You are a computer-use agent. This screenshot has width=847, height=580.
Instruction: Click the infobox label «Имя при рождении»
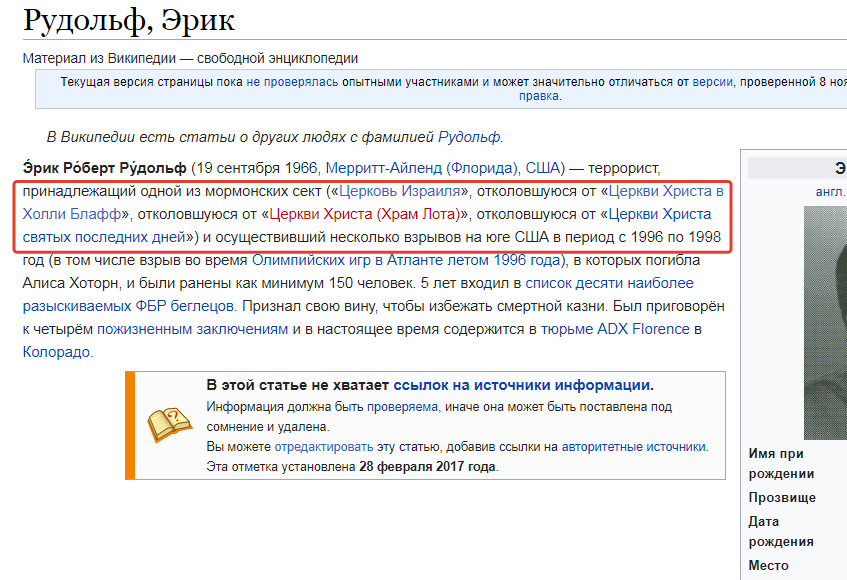(x=781, y=463)
